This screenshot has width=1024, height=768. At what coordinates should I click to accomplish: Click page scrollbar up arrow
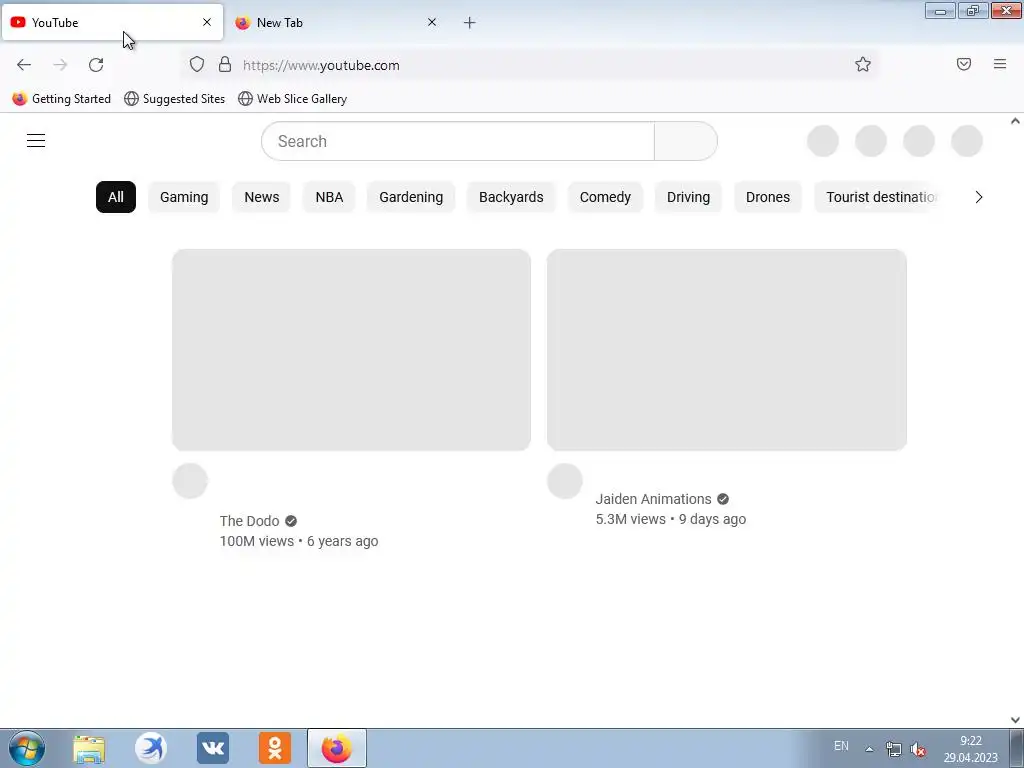(x=1015, y=121)
